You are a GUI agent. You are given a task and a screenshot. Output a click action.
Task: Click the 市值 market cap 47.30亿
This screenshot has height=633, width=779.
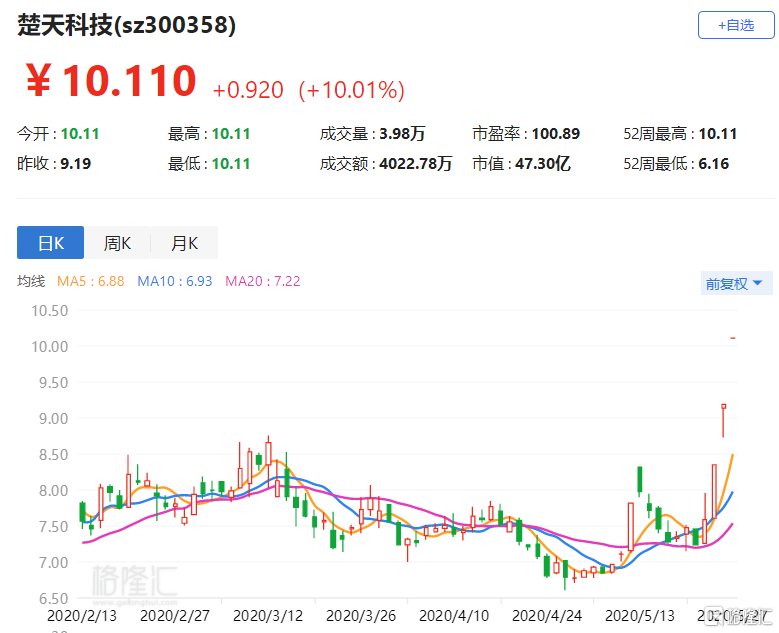point(543,163)
